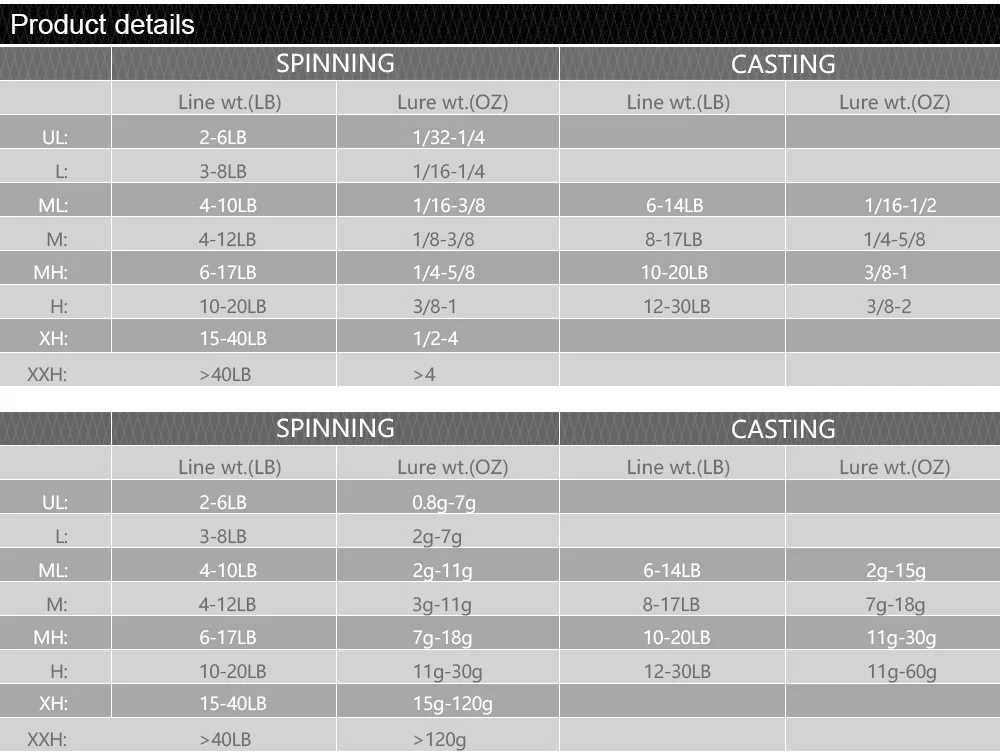Select the 0.8g-7g lure weight cell

click(444, 503)
